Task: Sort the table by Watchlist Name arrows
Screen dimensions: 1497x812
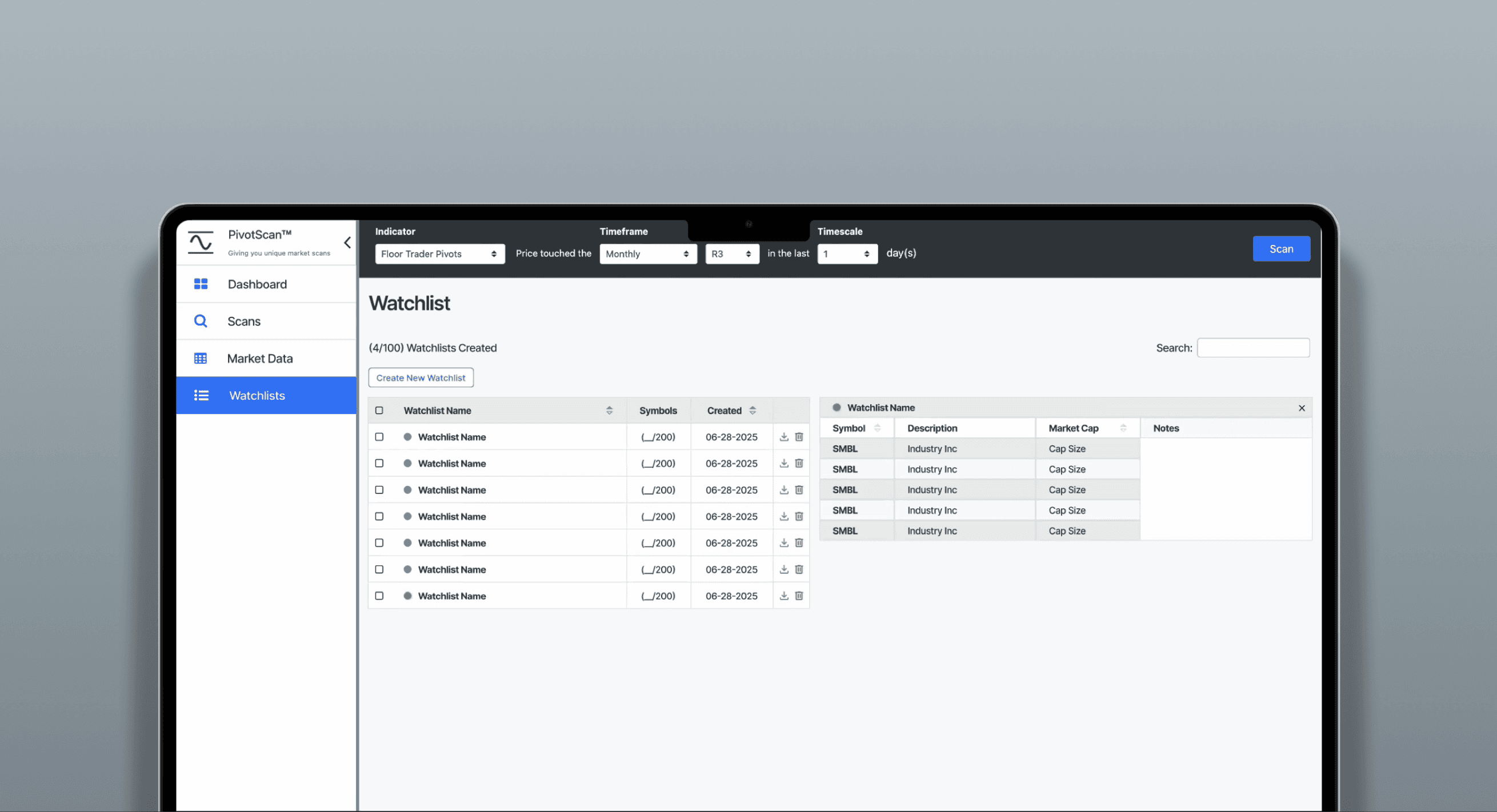Action: (x=609, y=411)
